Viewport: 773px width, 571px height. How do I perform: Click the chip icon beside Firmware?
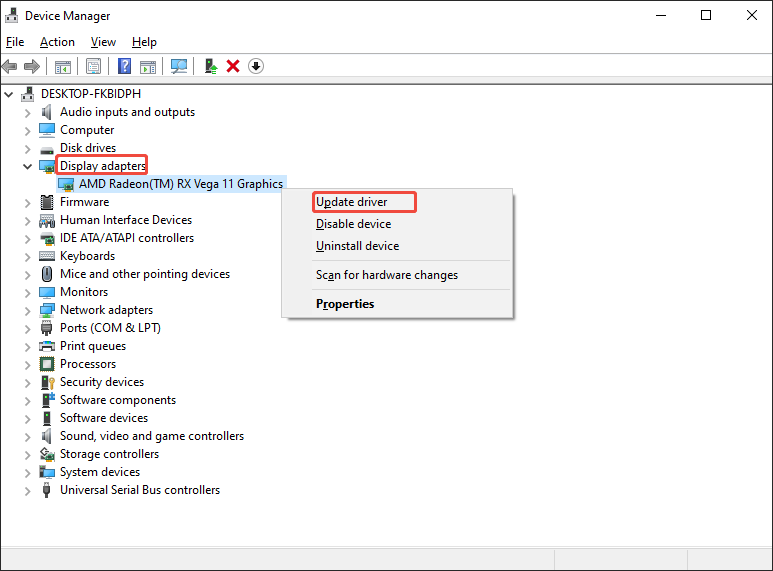click(x=47, y=202)
